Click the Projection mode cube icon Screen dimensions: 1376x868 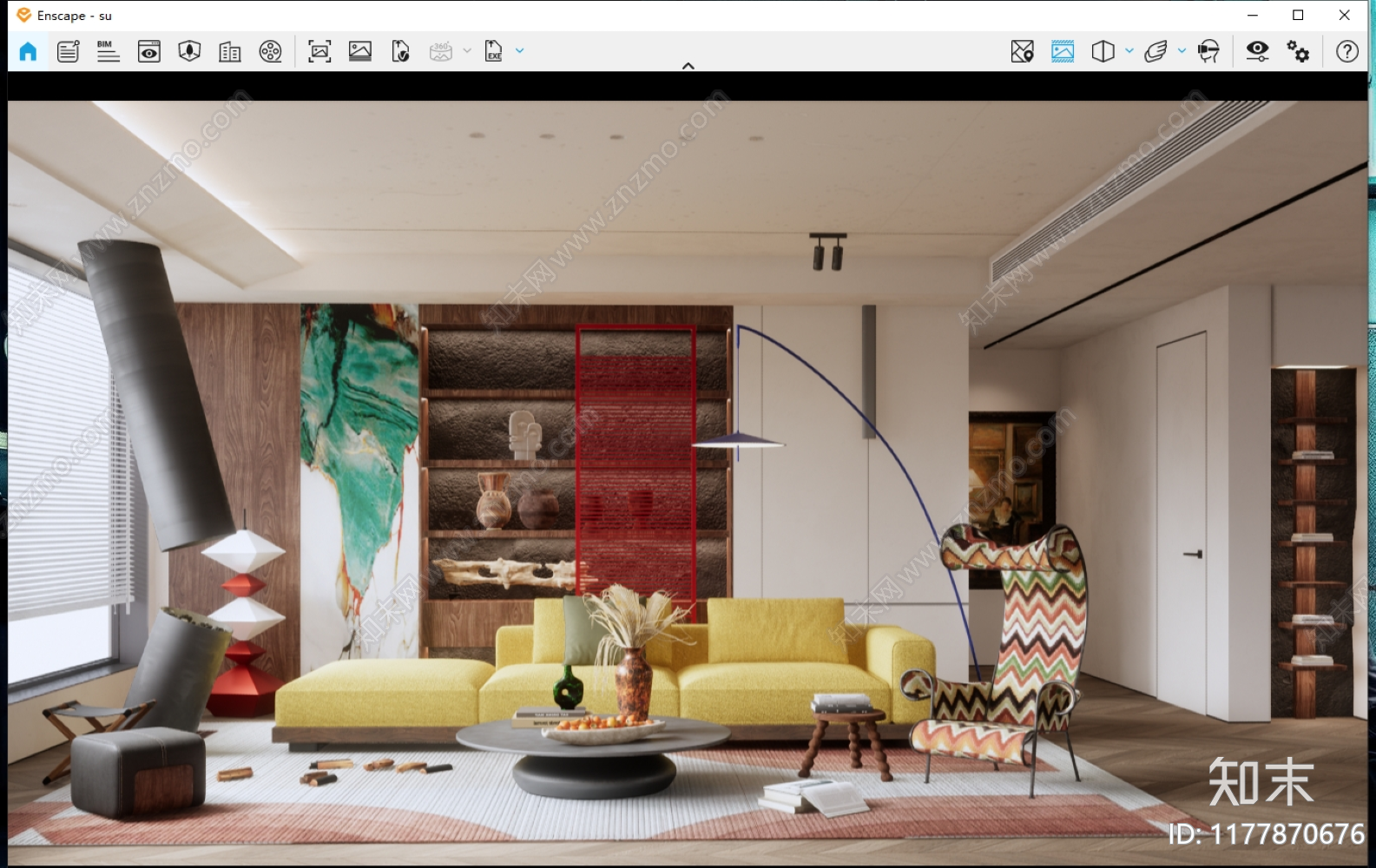pyautogui.click(x=1103, y=51)
